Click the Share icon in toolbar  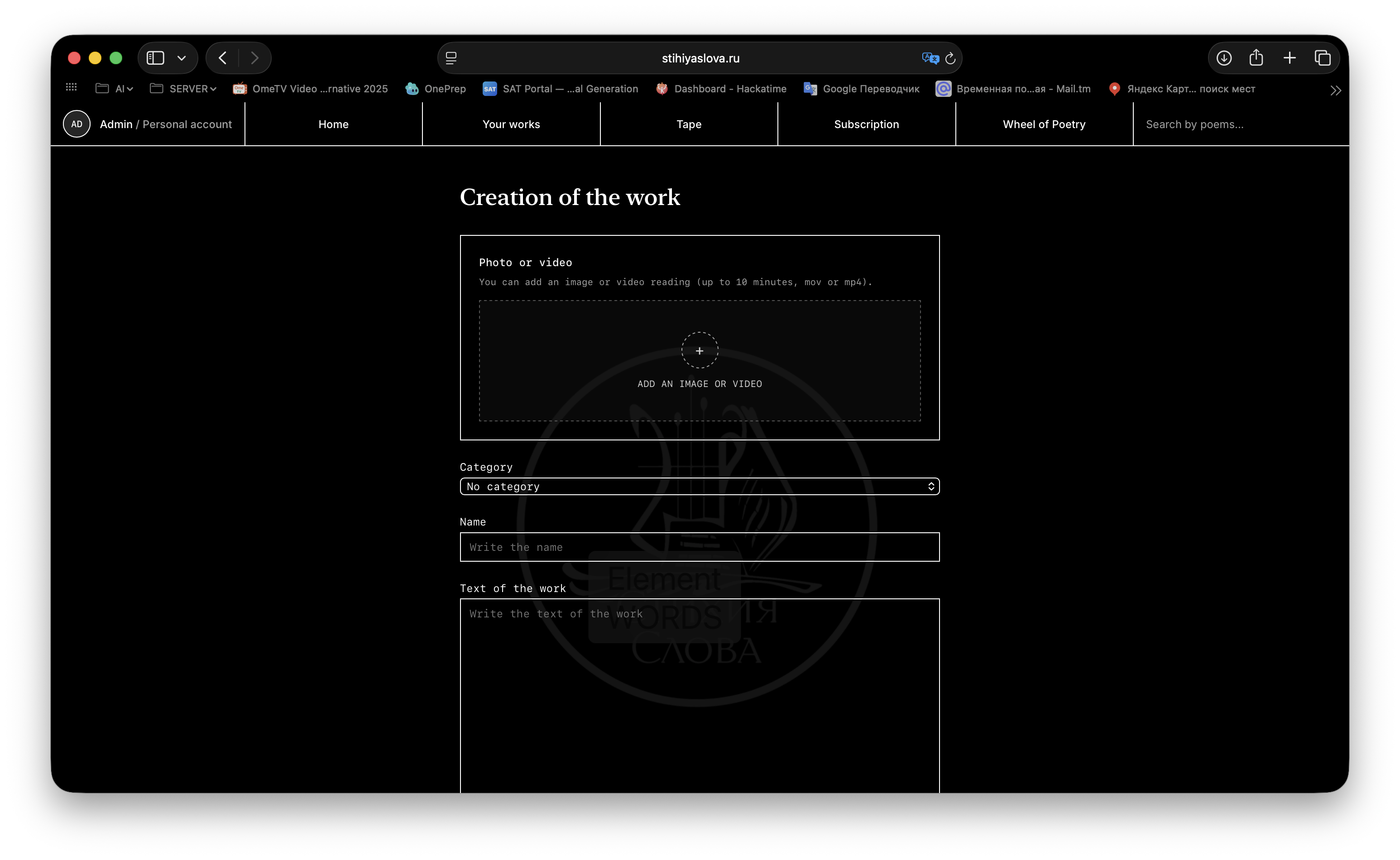tap(1256, 57)
